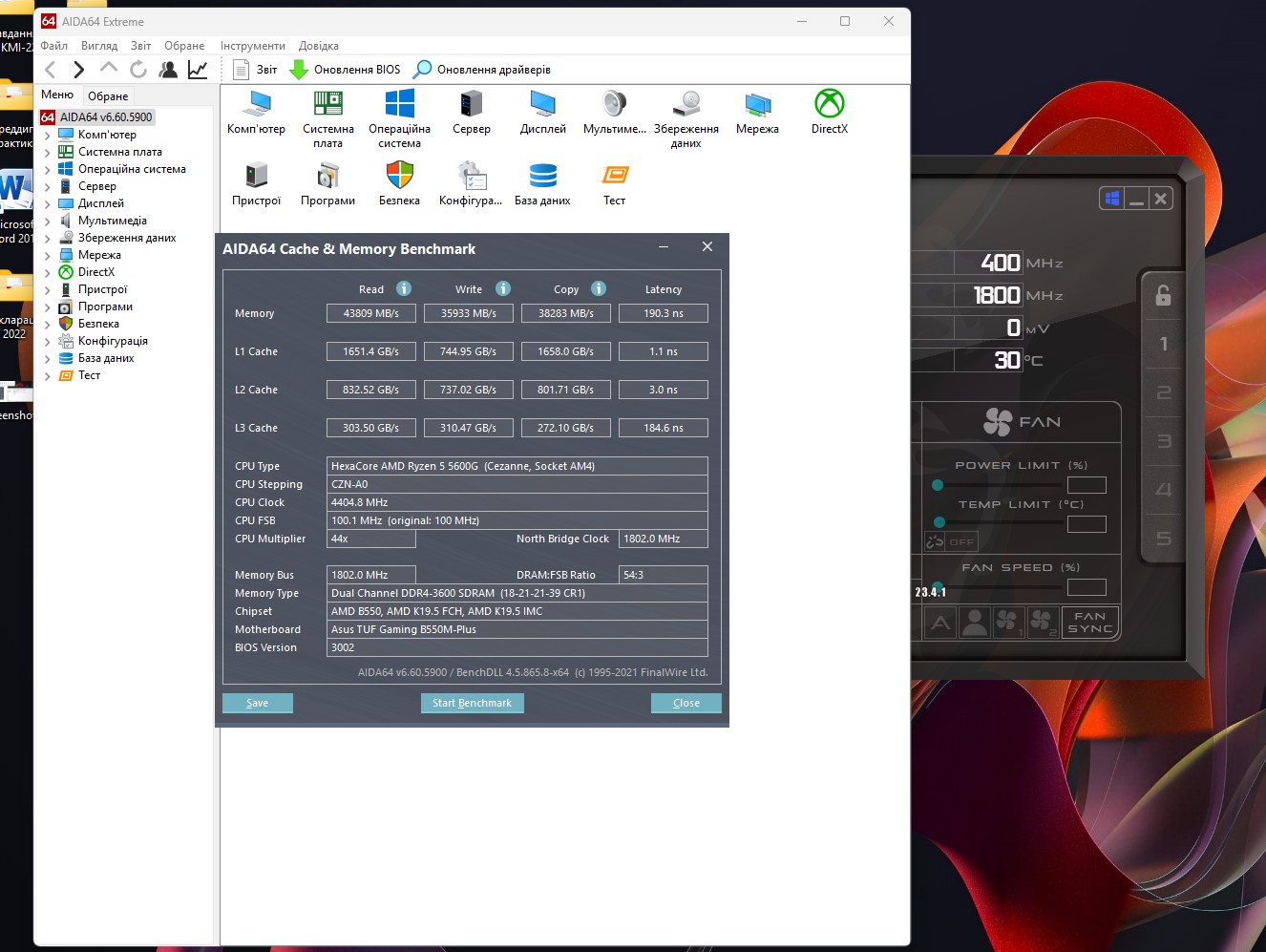The height and width of the screenshot is (952, 1266).
Task: Open the Операційна система icon in main pane
Action: click(x=399, y=103)
